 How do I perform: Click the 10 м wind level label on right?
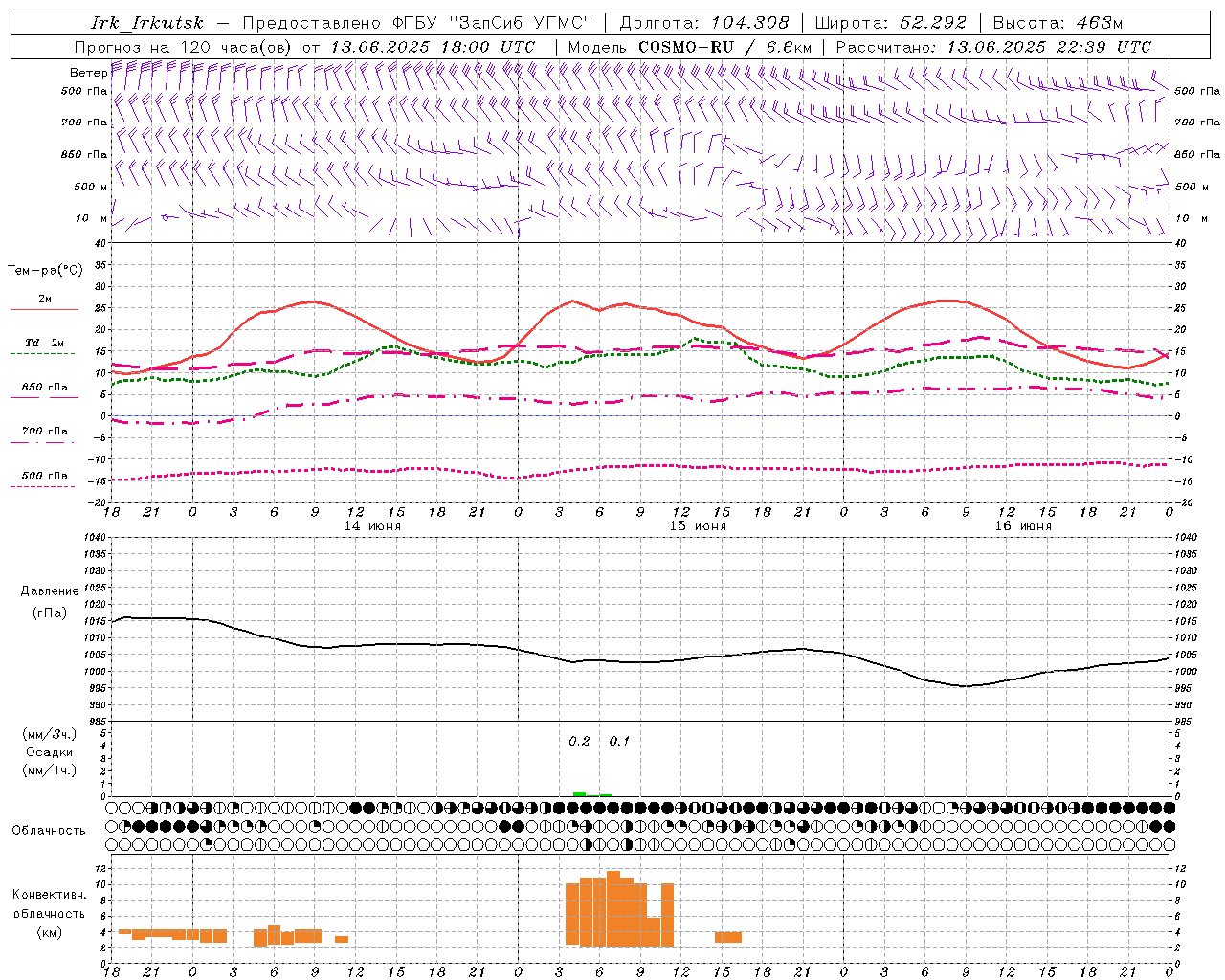pyautogui.click(x=1191, y=218)
